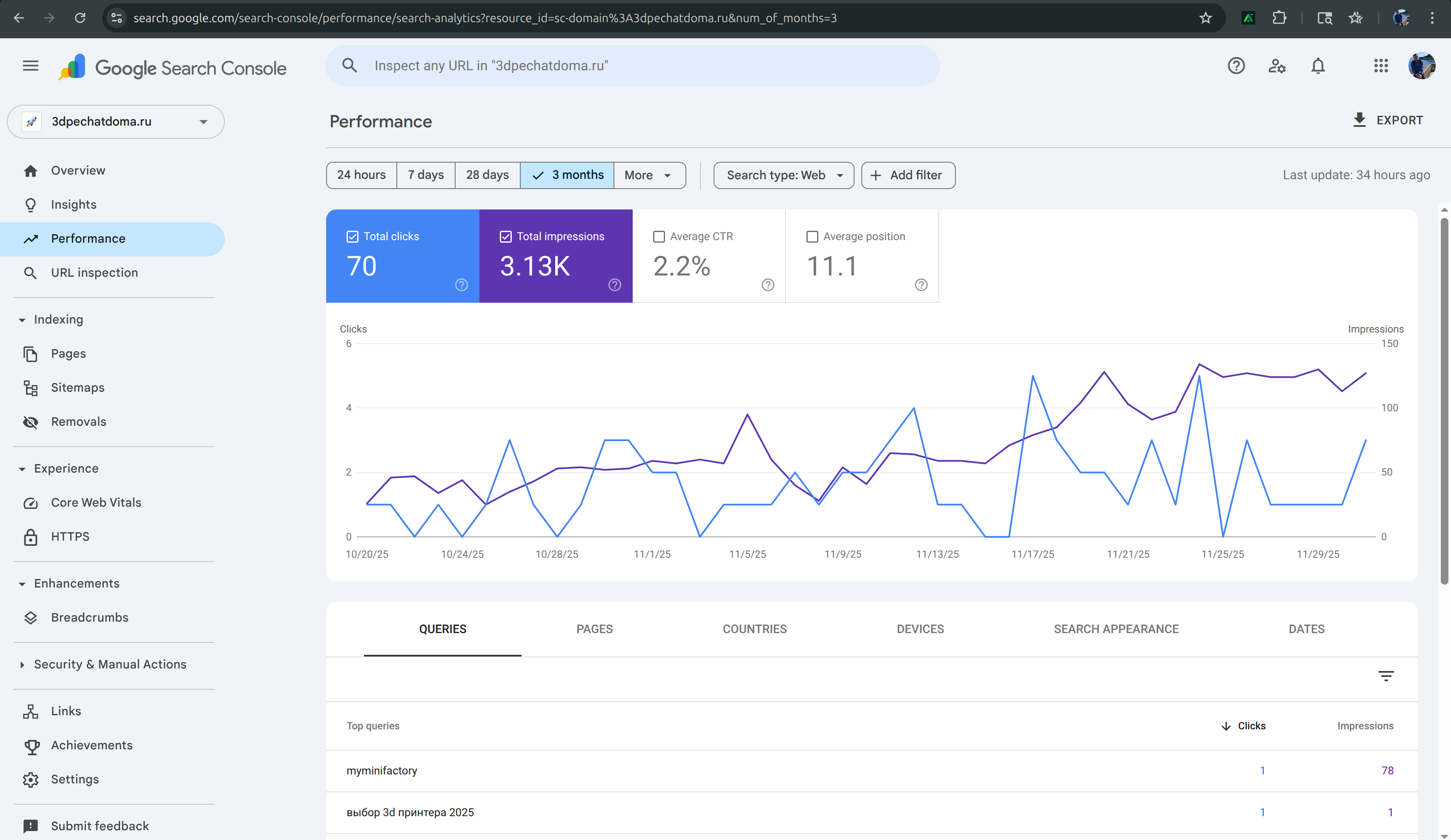Uncheck the Total clicks checkbox
1451x840 pixels.
353,237
